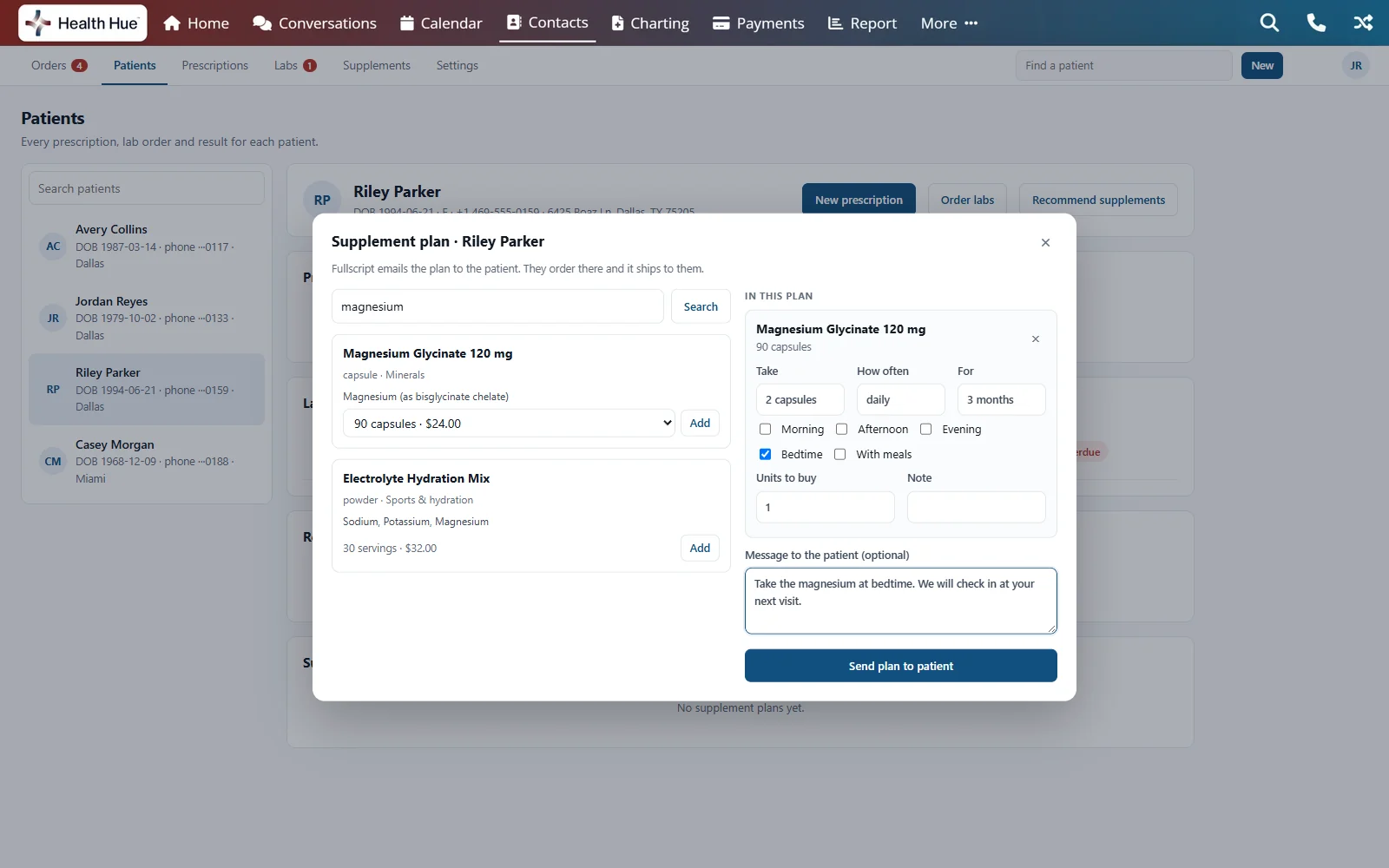Go to the Home tab
The width and height of the screenshot is (1389, 868).
click(196, 23)
